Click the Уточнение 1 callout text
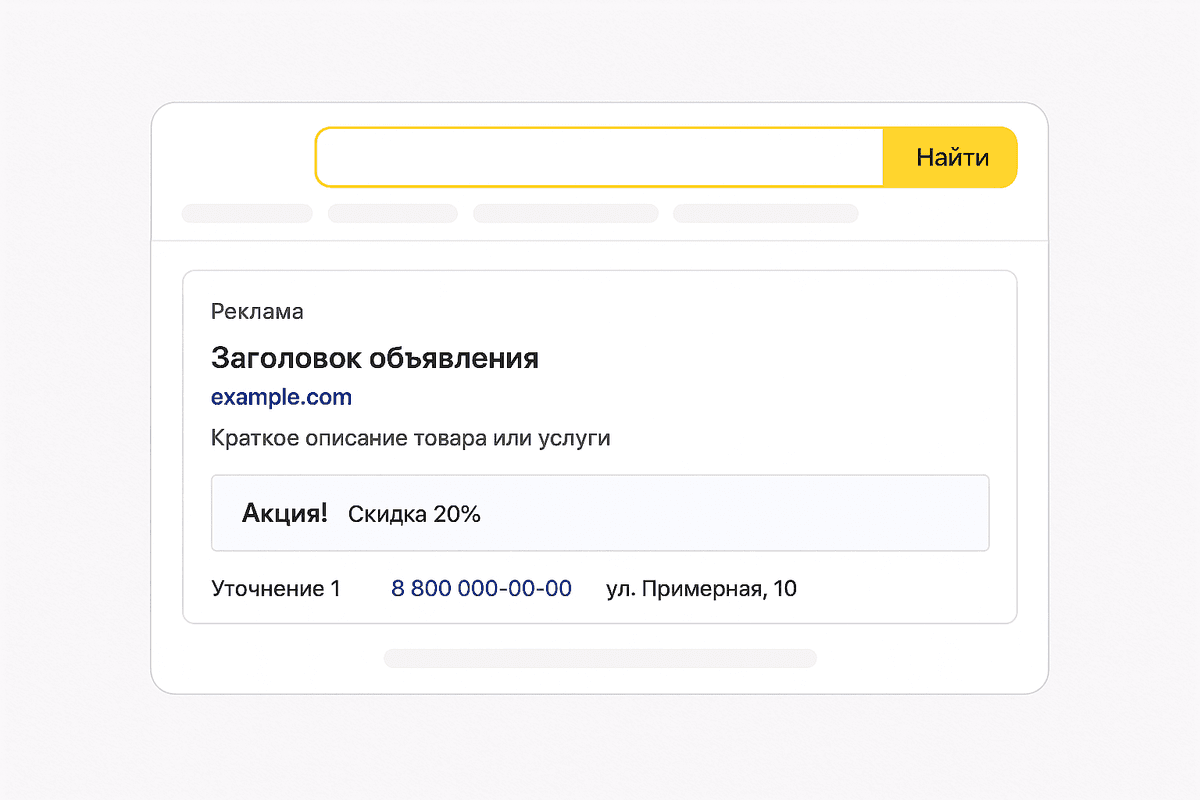Viewport: 1200px width, 800px height. tap(275, 588)
